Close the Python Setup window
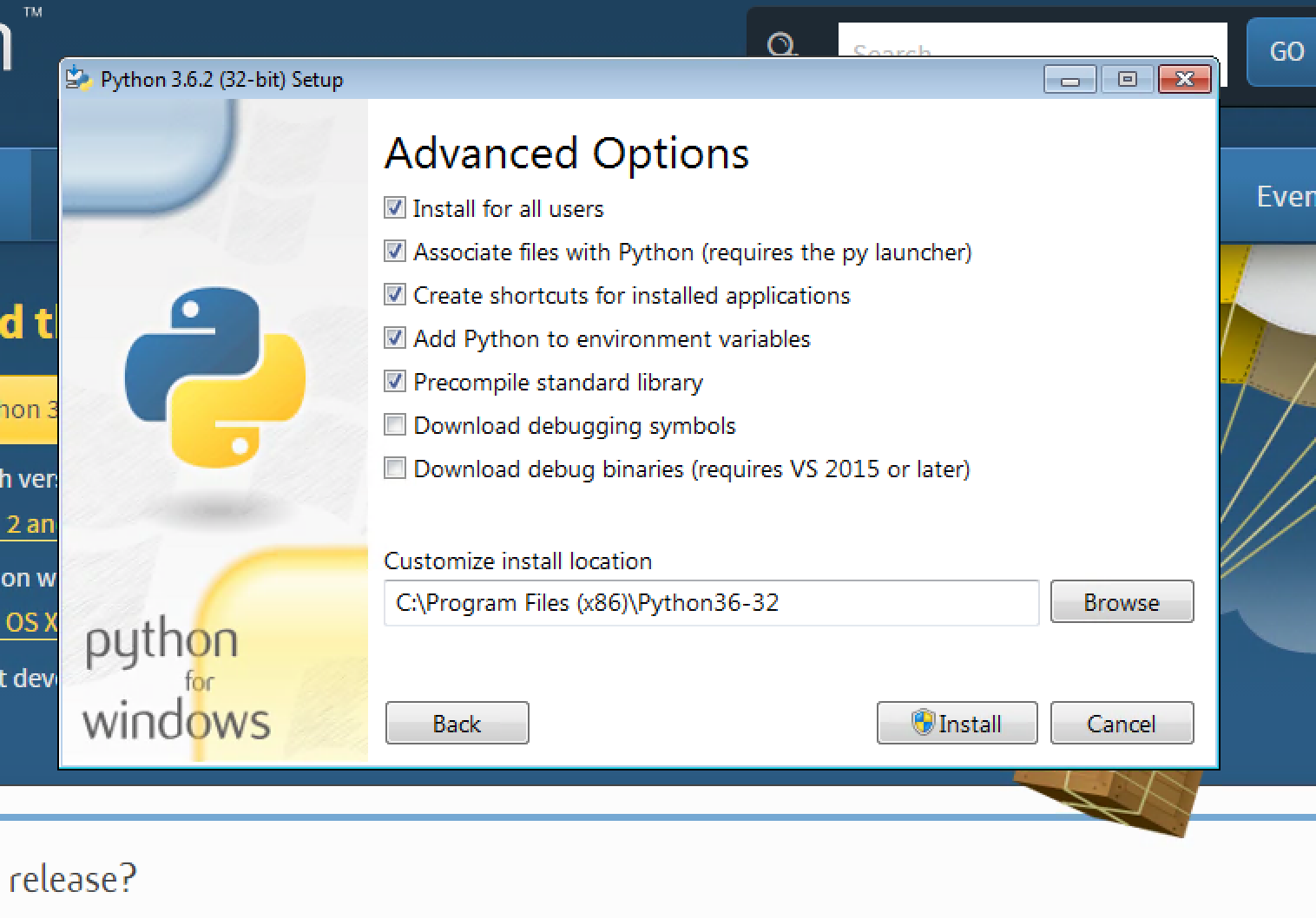Viewport: 1316px width, 918px height. point(1184,80)
